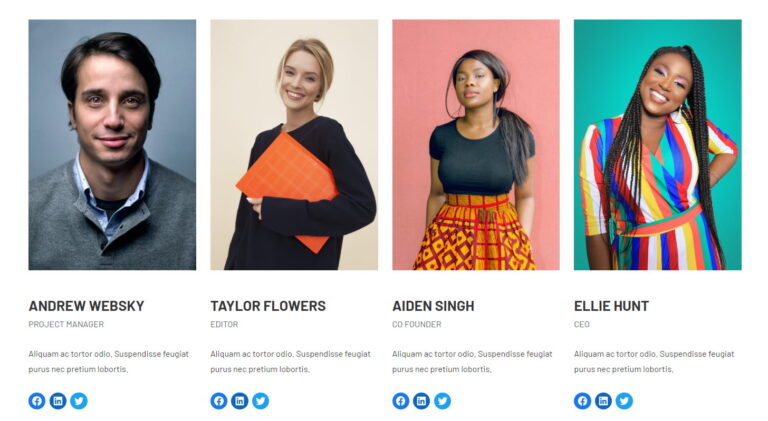768x421 pixels.
Task: Click Aiden Singh's Facebook icon
Action: click(401, 401)
